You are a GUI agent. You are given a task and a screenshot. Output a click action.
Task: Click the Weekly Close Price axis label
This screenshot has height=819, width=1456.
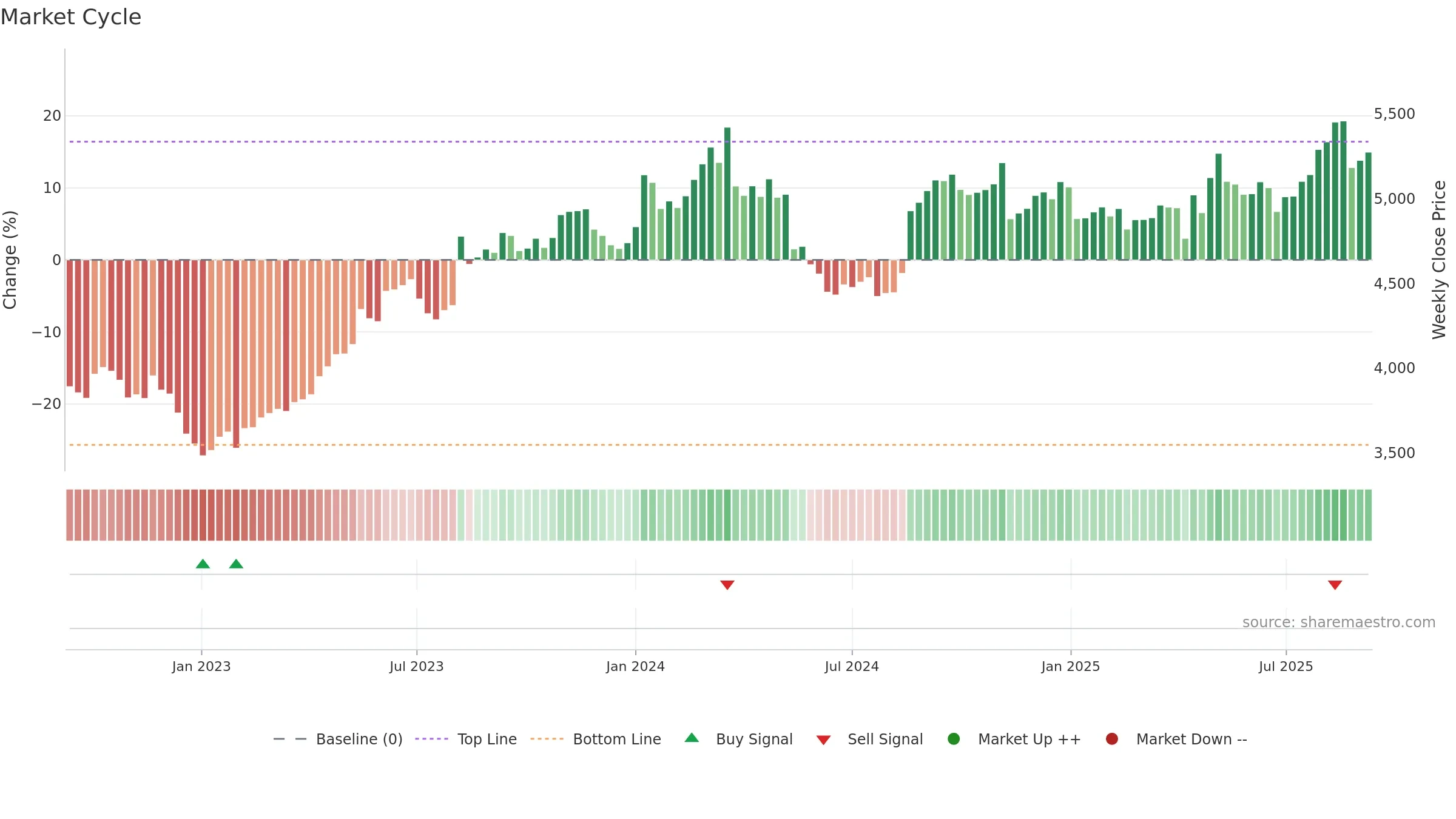[1439, 260]
